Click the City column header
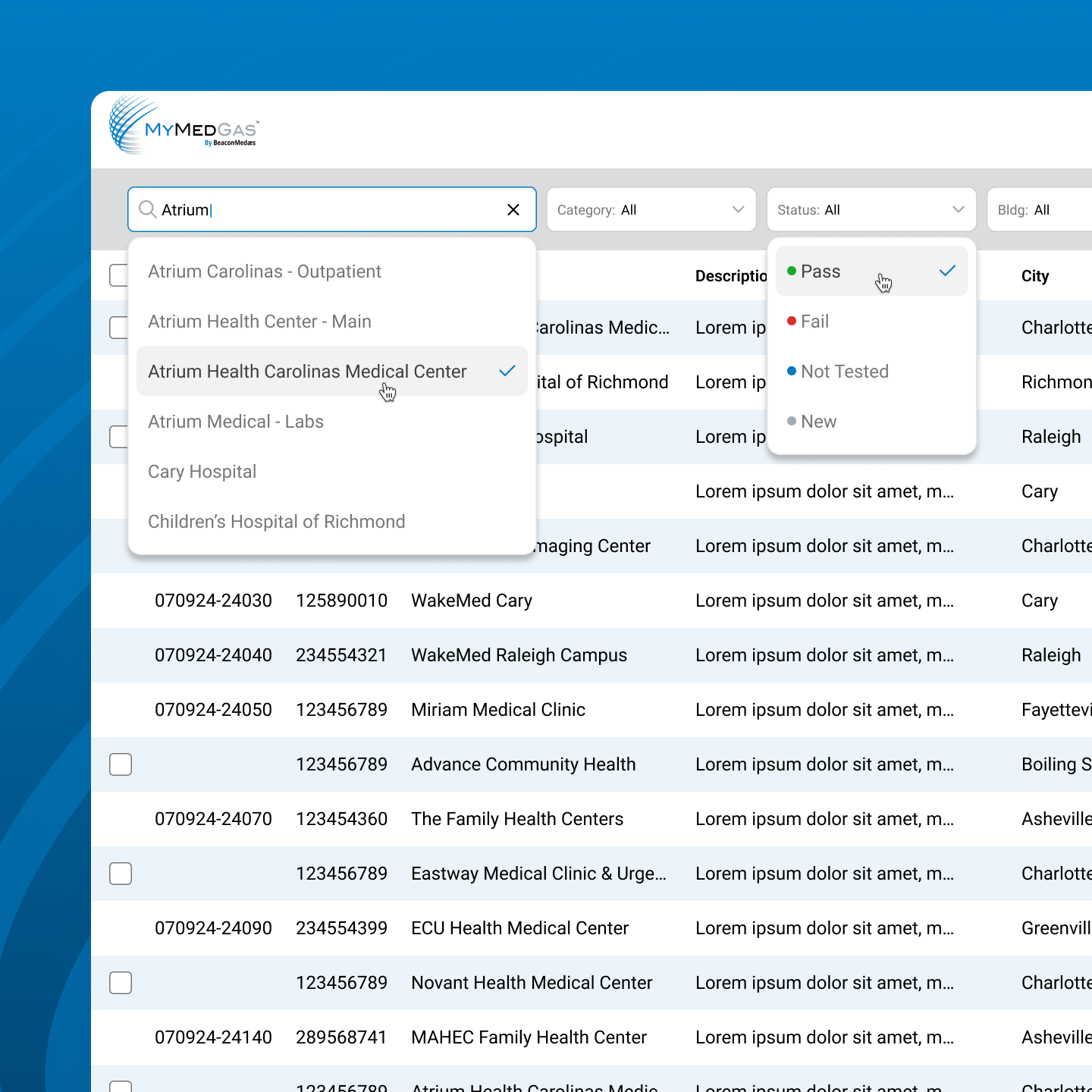This screenshot has height=1092, width=1092. coord(1035,276)
